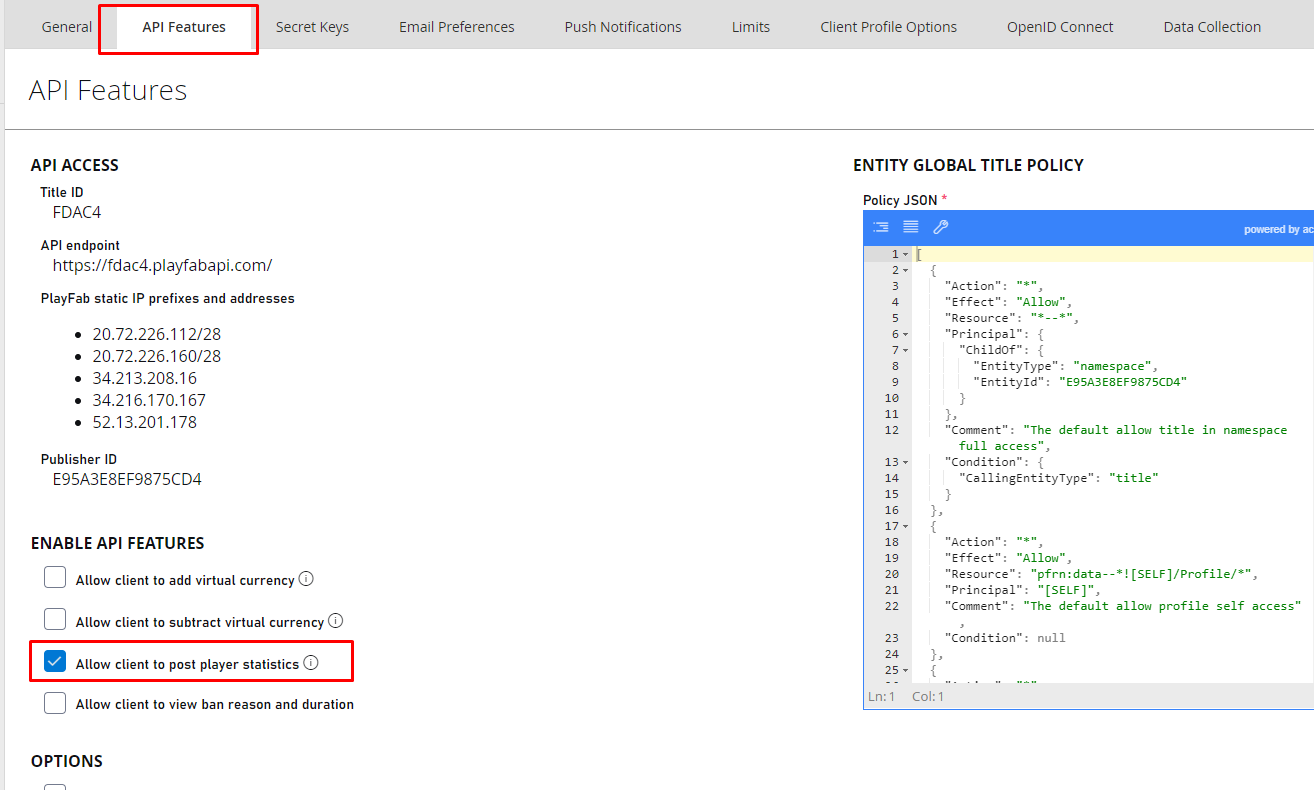The image size is (1314, 790).
Task: Click the "CallingEntityType": "title" line 14
Action: click(1058, 478)
